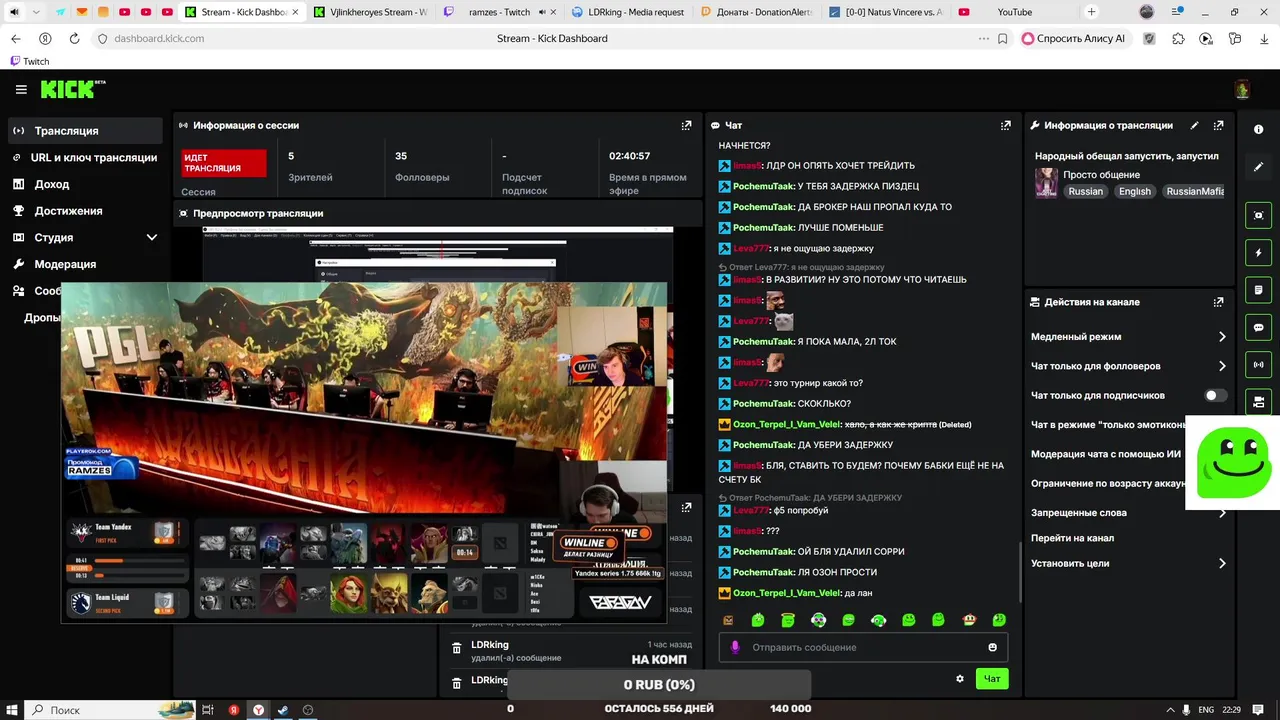The width and height of the screenshot is (1280, 720).
Task: Open the Steam icon in the taskbar
Action: pyautogui.click(x=283, y=709)
